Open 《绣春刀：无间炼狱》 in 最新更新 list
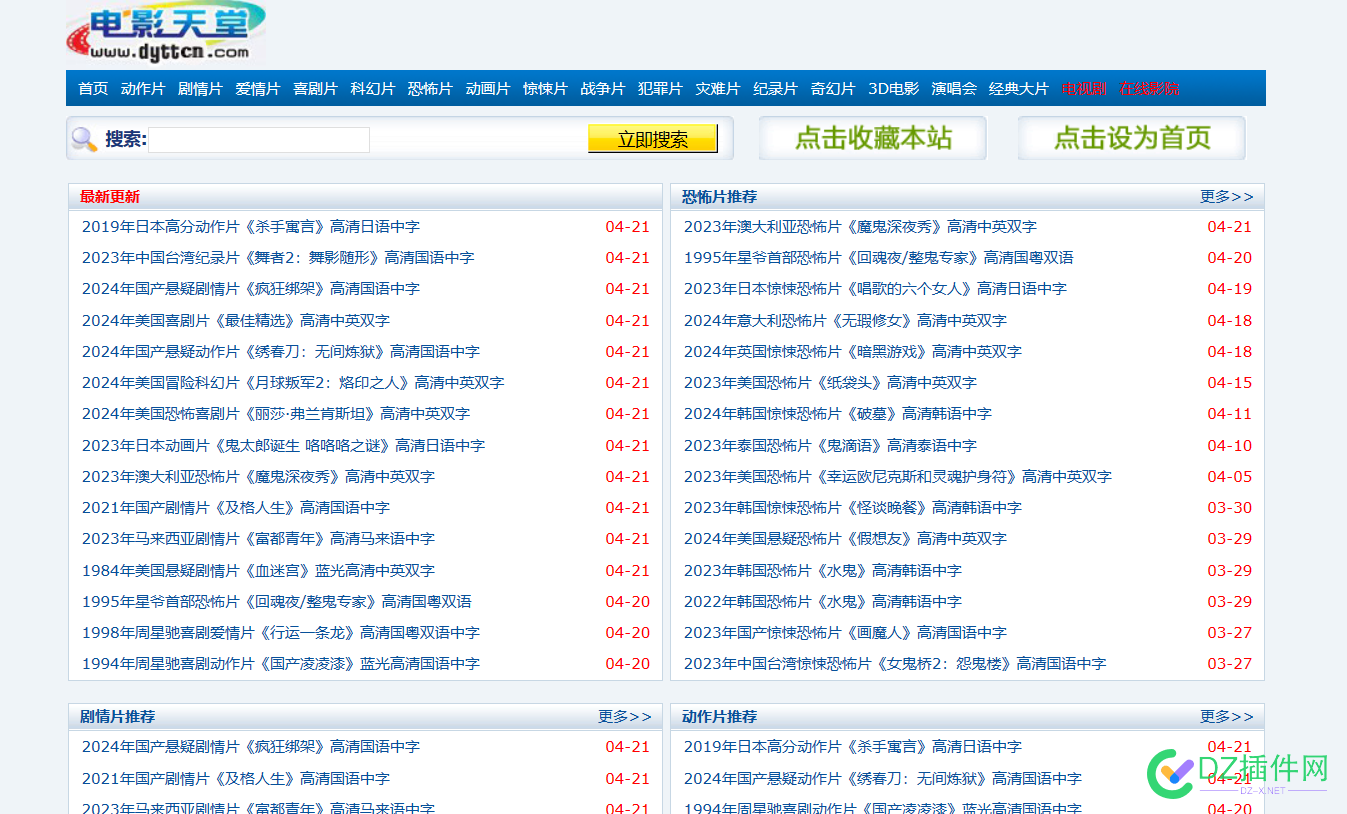 click(281, 352)
